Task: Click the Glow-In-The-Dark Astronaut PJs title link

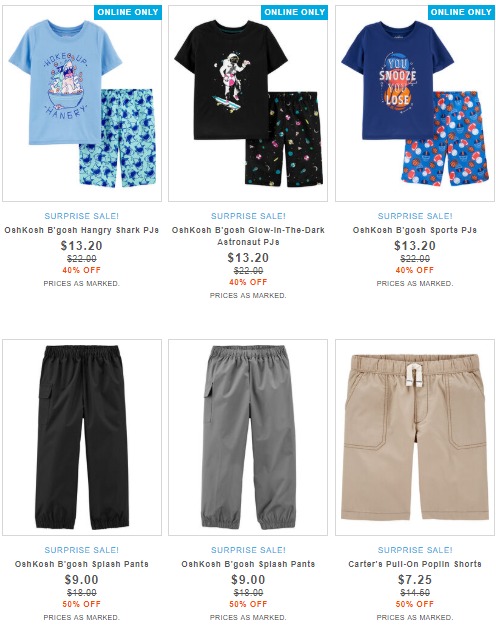Action: [x=248, y=236]
